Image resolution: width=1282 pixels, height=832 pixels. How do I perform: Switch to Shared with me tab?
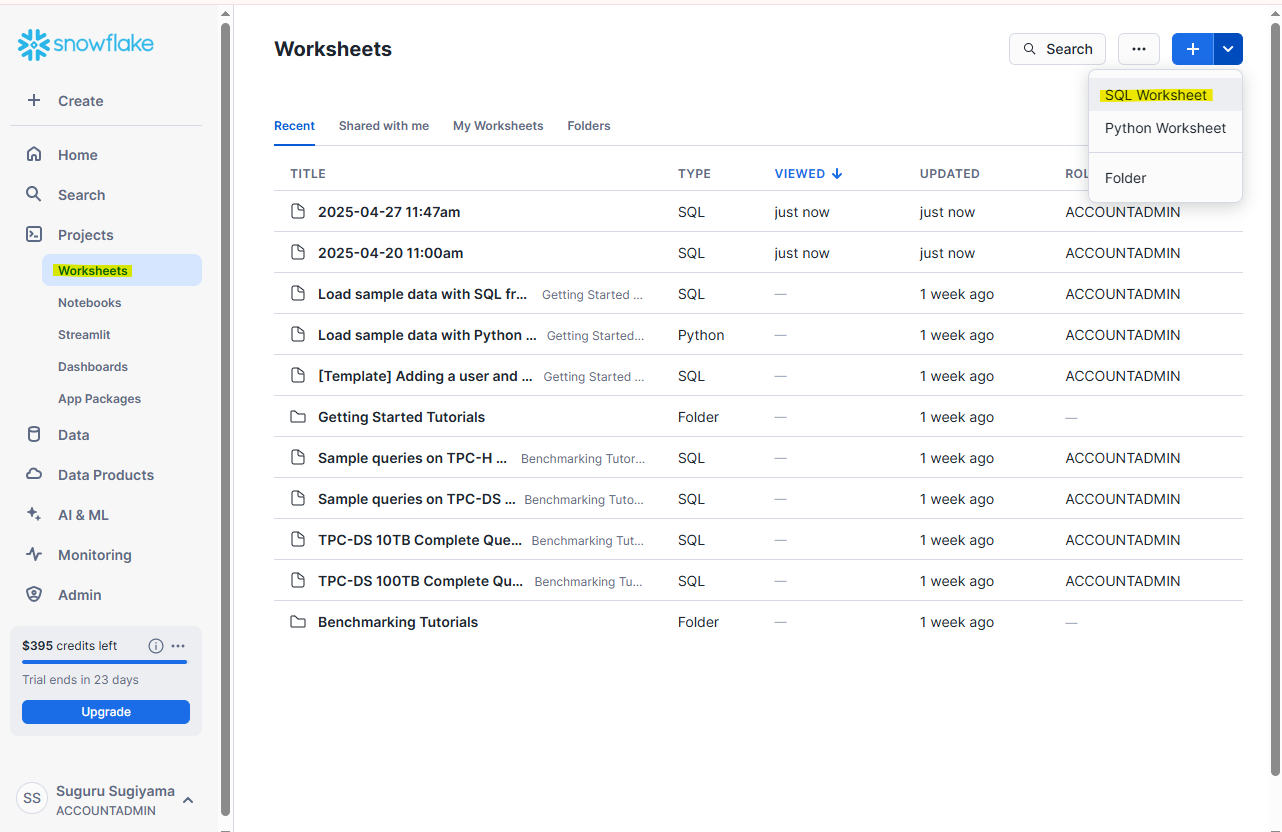(x=384, y=126)
